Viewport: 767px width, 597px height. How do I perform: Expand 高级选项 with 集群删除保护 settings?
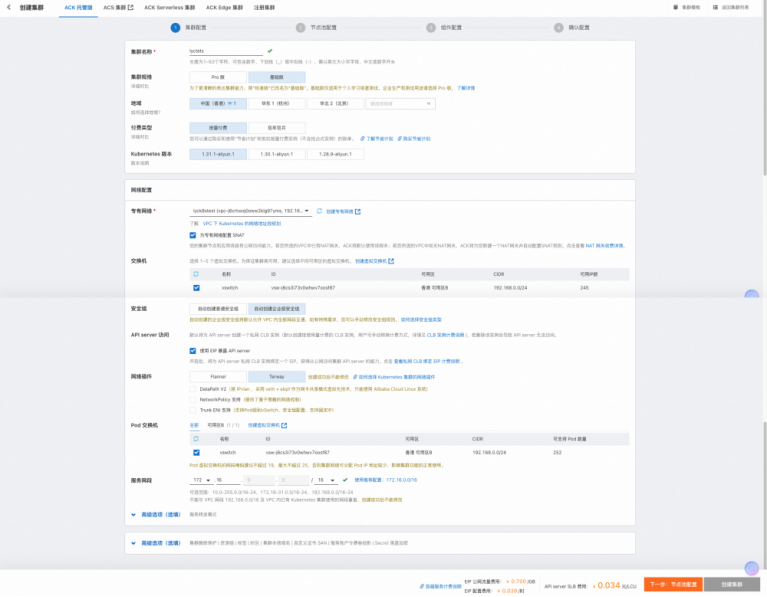tap(157, 543)
